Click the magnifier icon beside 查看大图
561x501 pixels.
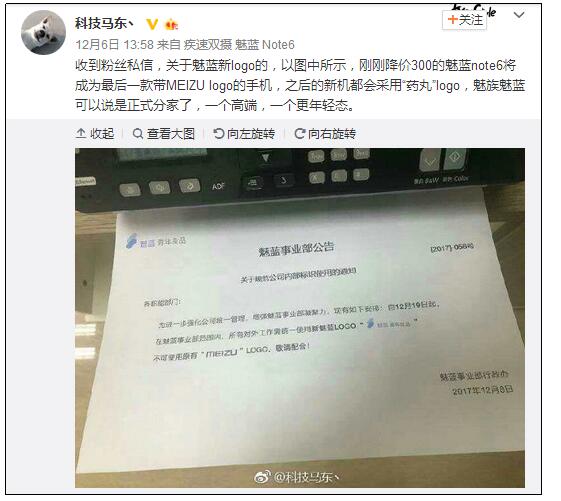(x=138, y=134)
